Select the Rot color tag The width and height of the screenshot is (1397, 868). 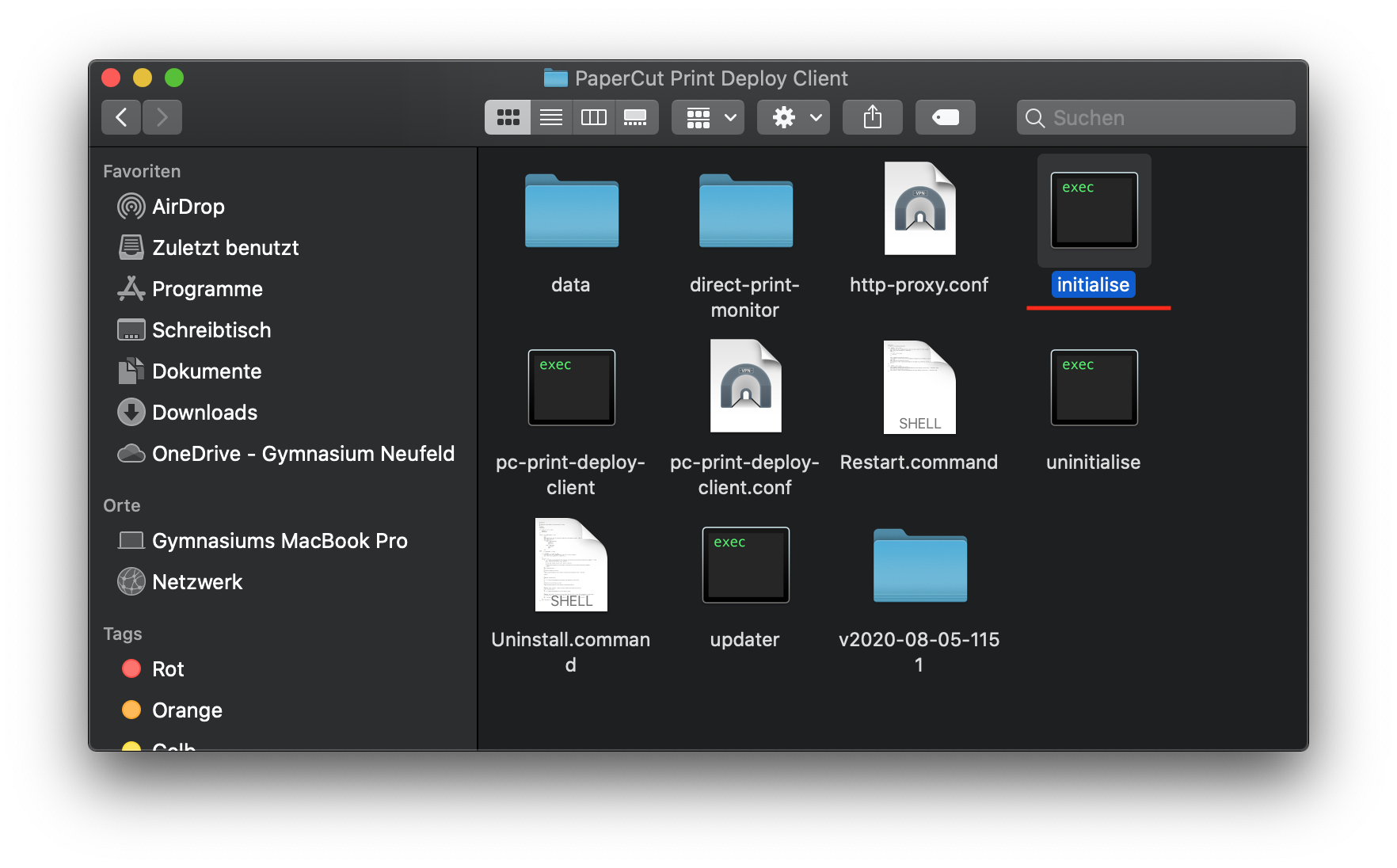(x=168, y=669)
